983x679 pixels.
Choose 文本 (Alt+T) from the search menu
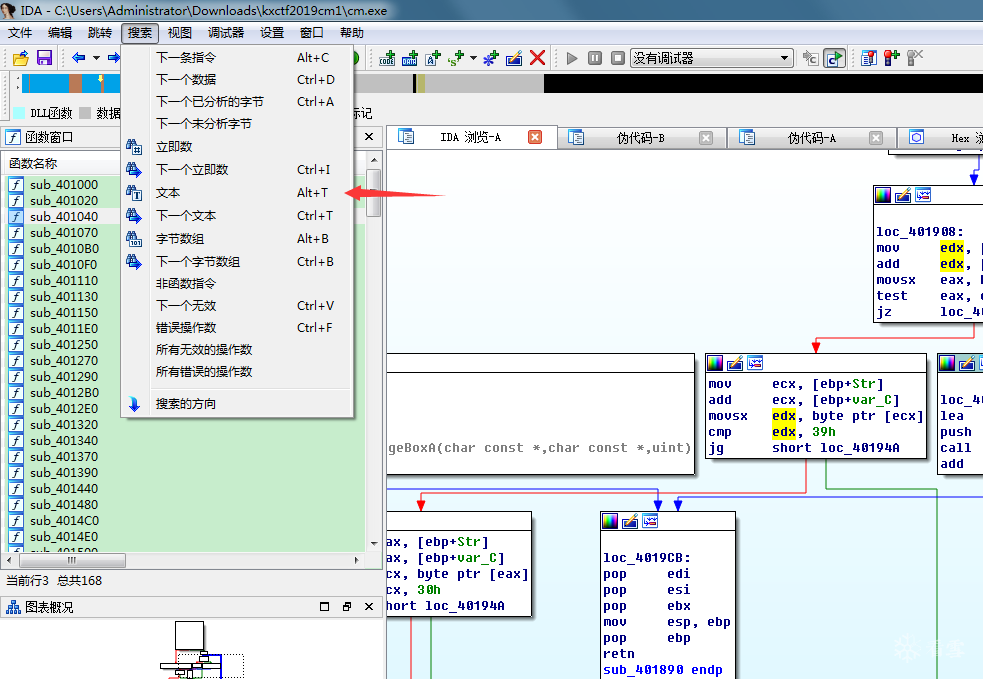[238, 193]
